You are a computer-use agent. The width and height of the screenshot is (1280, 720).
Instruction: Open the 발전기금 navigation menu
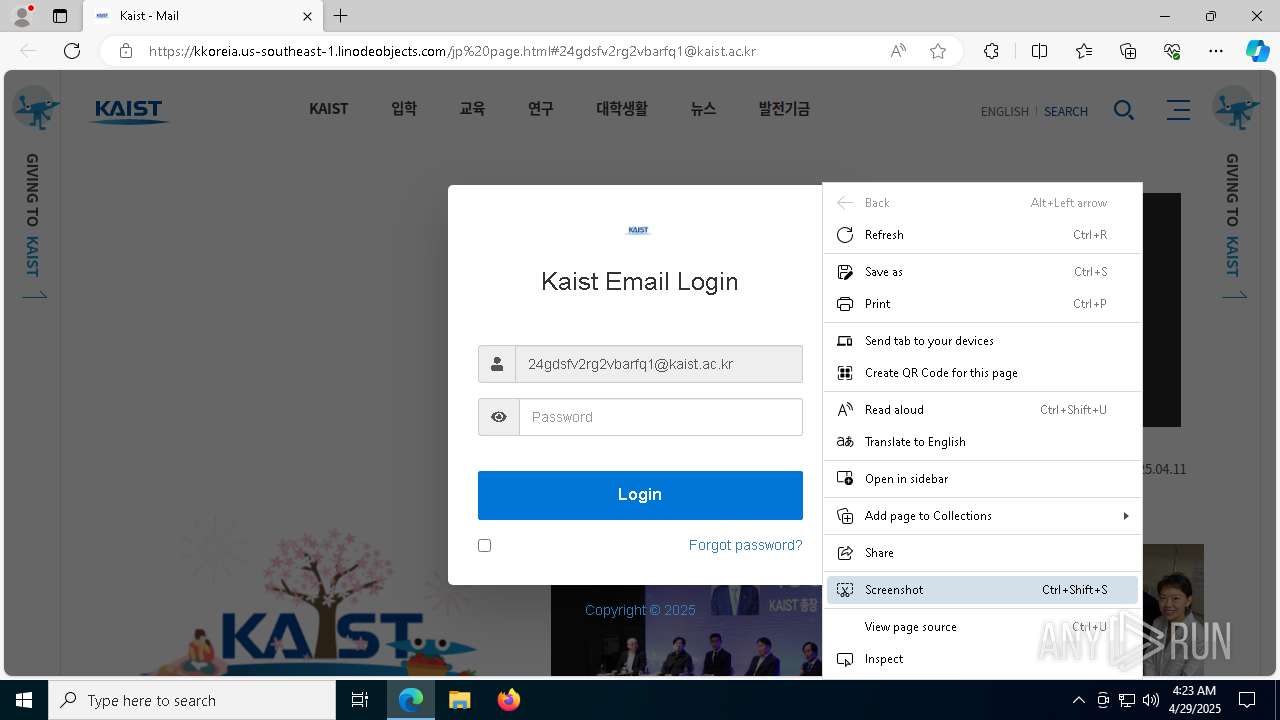tap(784, 109)
